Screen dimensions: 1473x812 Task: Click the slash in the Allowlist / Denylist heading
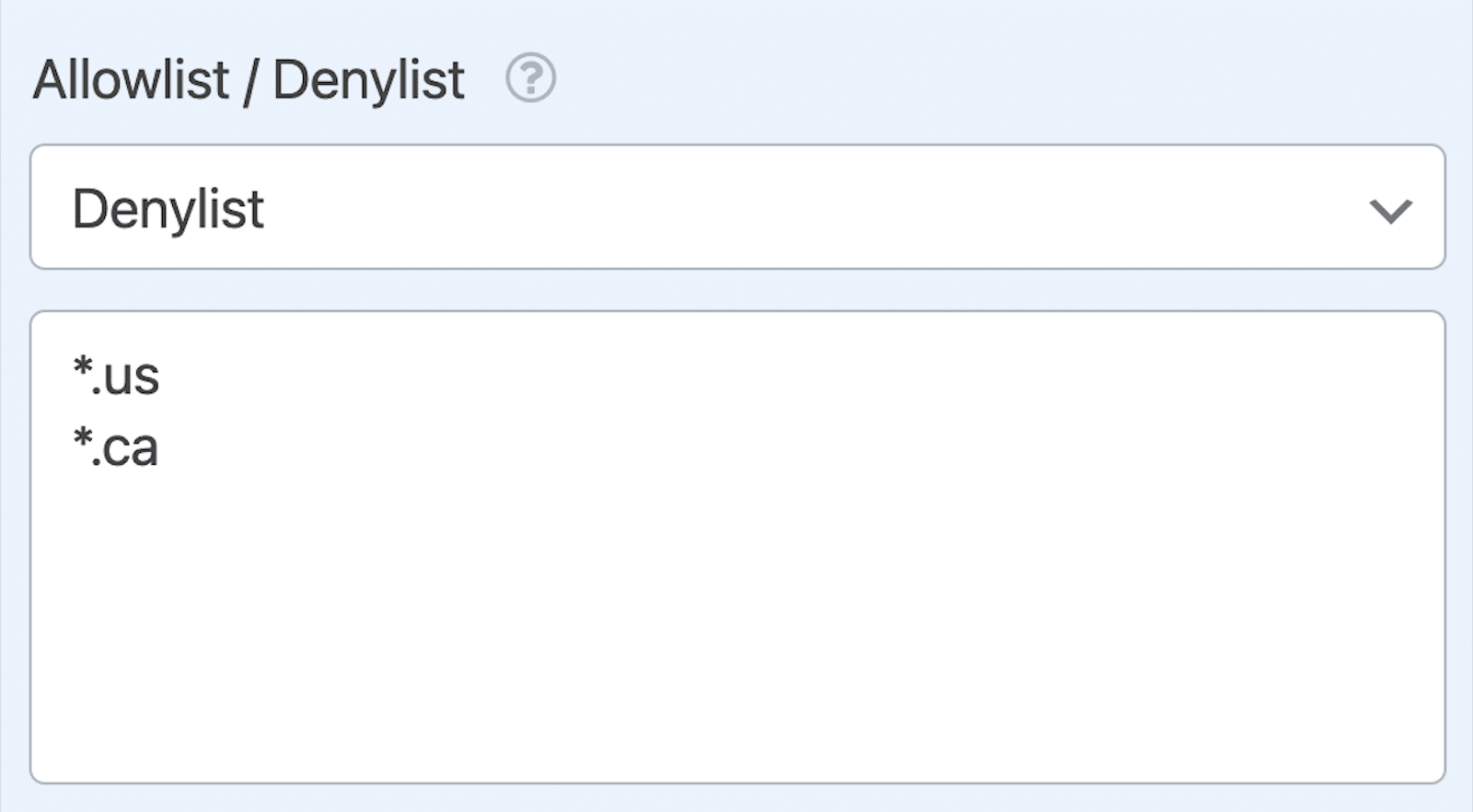249,82
